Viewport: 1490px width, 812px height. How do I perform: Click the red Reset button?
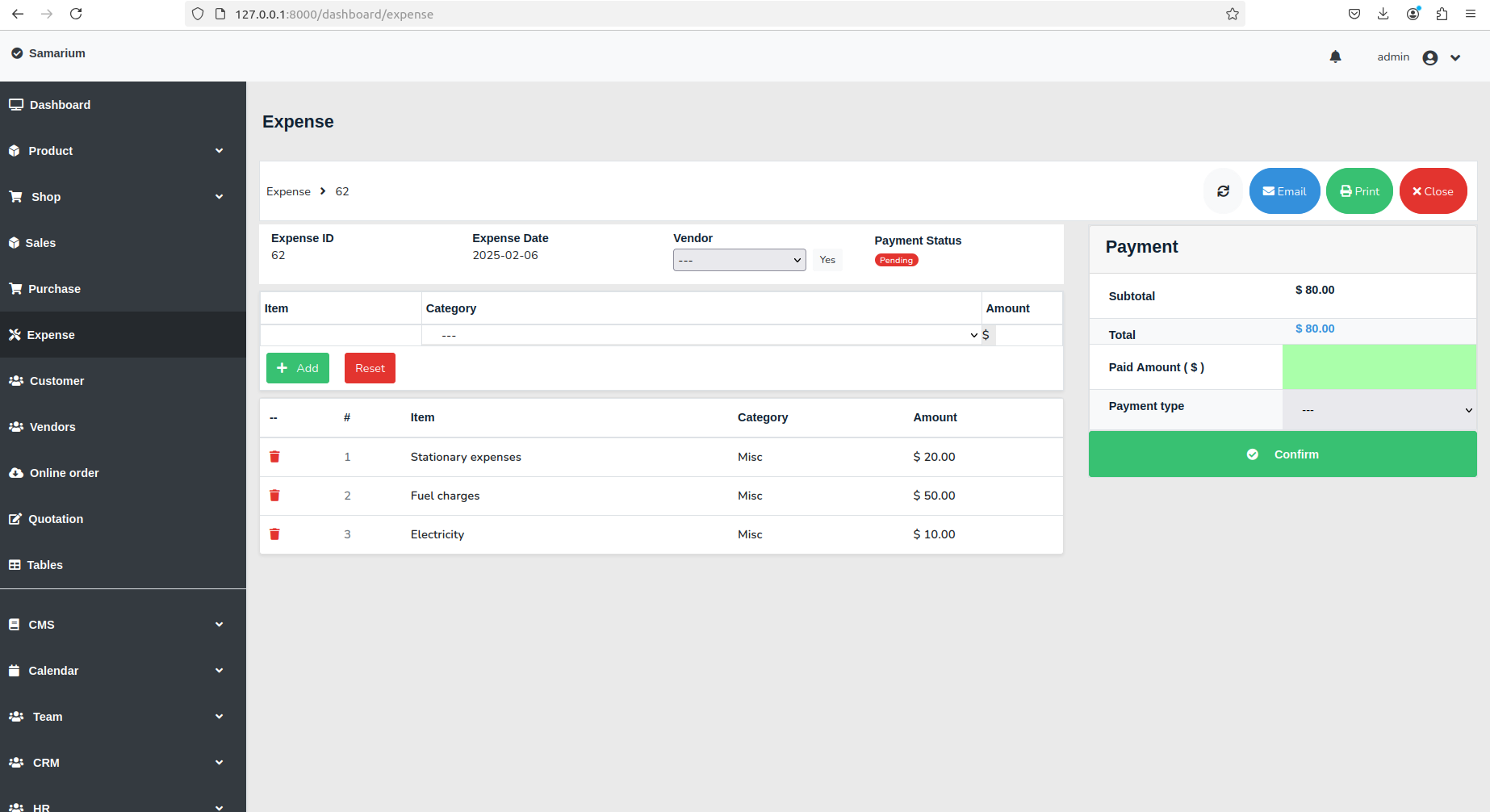(370, 368)
